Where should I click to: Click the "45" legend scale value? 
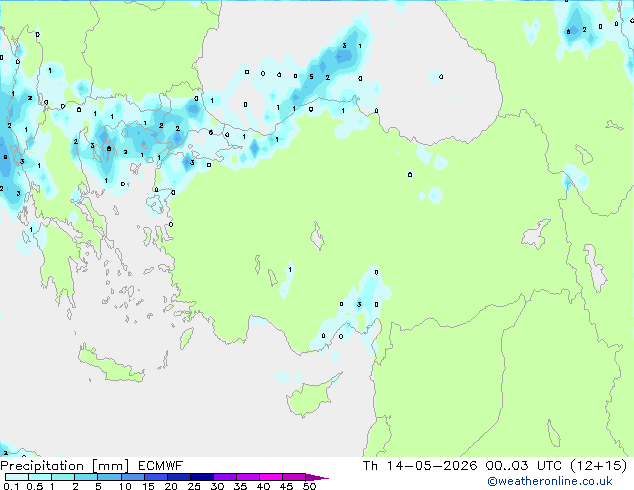tap(286, 486)
